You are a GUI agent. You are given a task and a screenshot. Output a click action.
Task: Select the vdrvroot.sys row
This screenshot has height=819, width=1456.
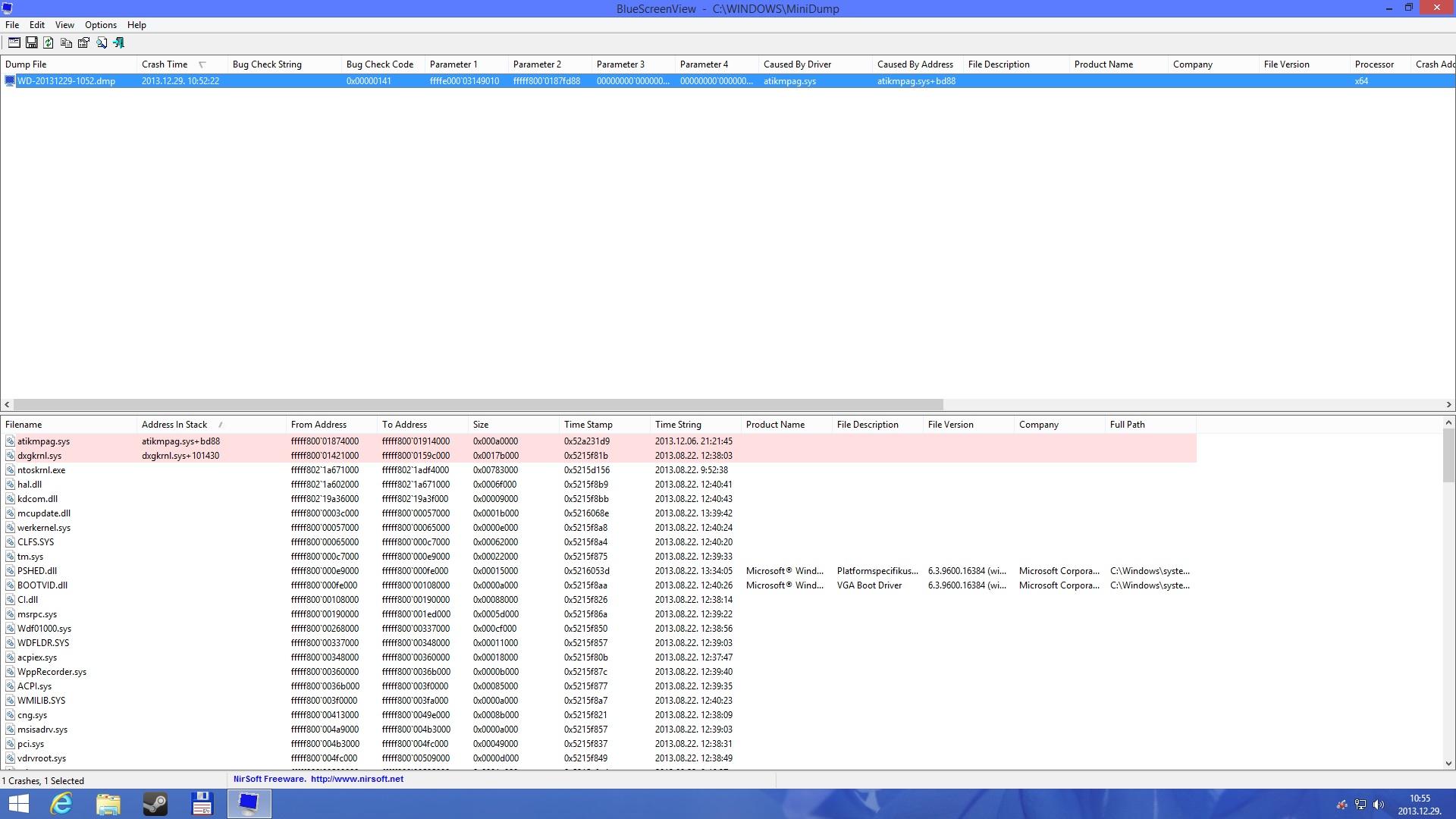tap(598, 758)
